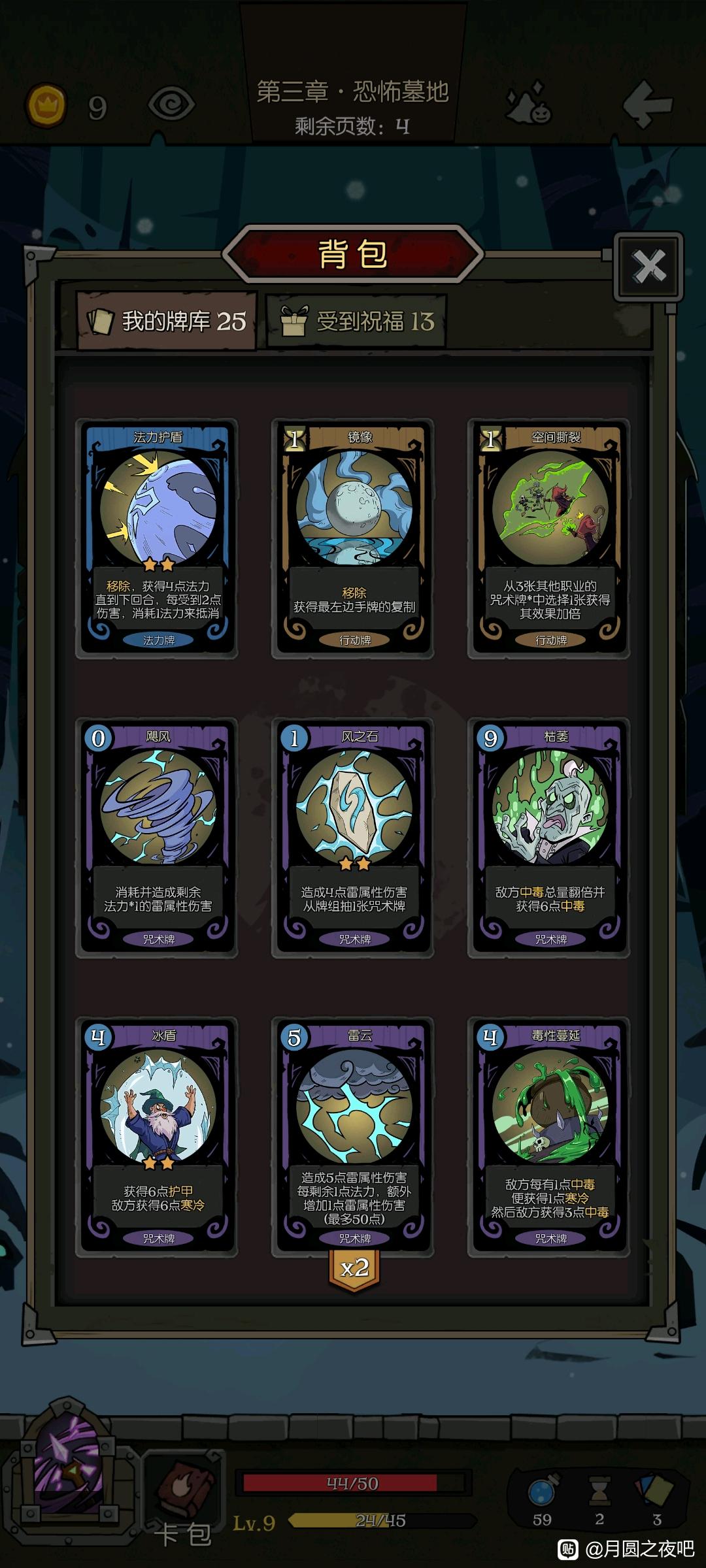This screenshot has width=706, height=1568.
Task: Choose the 毒性蔓延 card
Action: pyautogui.click(x=549, y=1137)
